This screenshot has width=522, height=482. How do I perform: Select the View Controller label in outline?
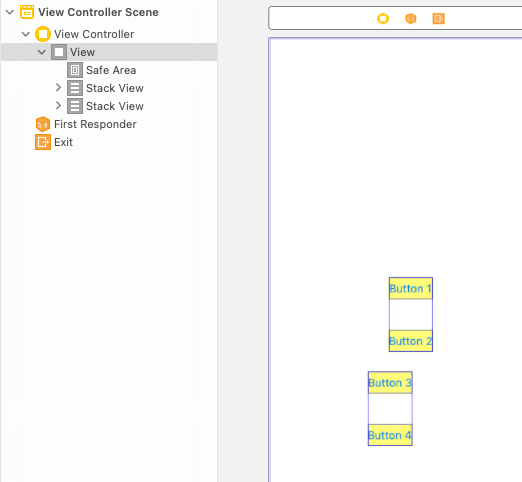[94, 34]
